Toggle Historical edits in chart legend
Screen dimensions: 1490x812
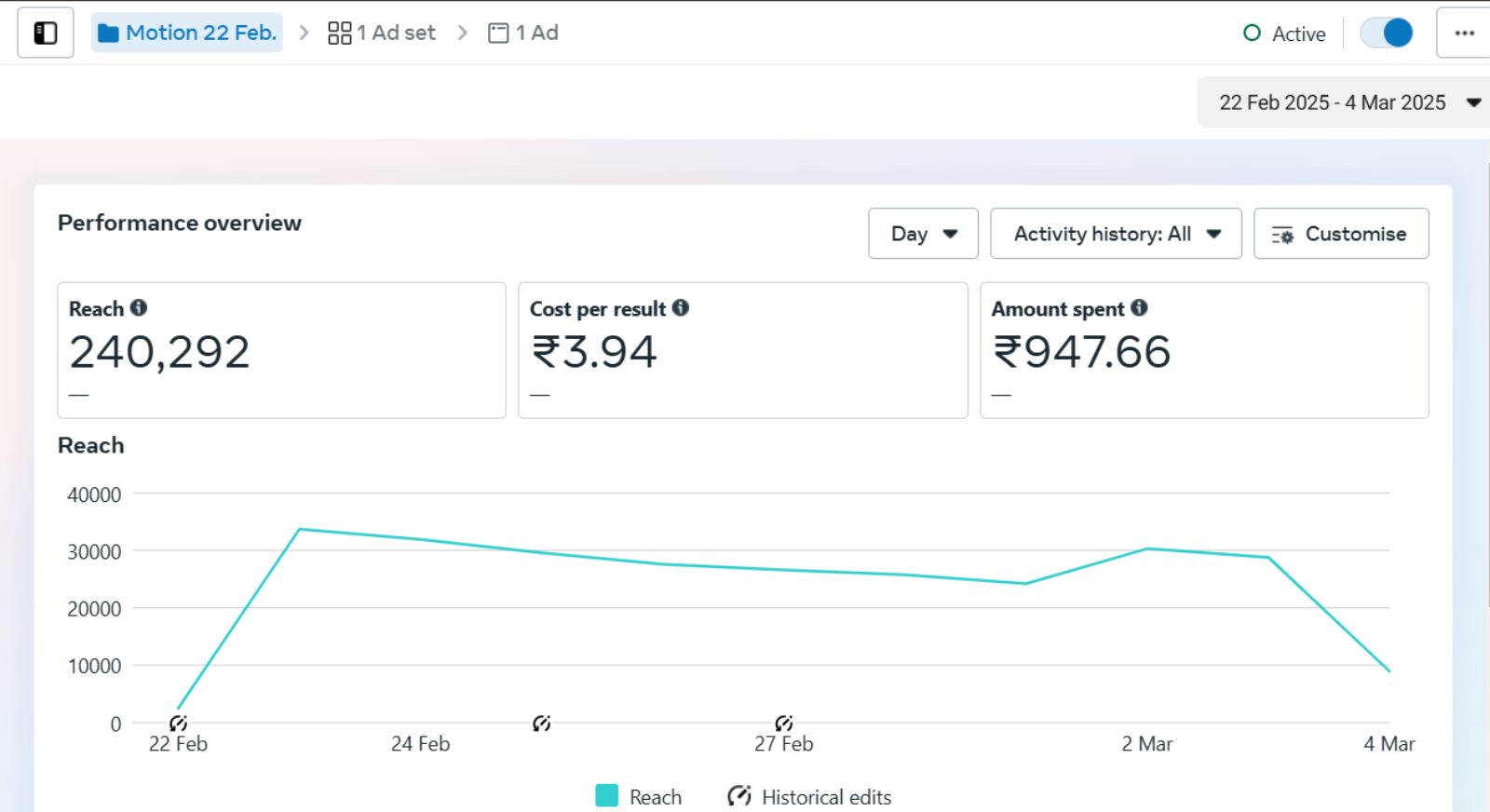[x=809, y=796]
